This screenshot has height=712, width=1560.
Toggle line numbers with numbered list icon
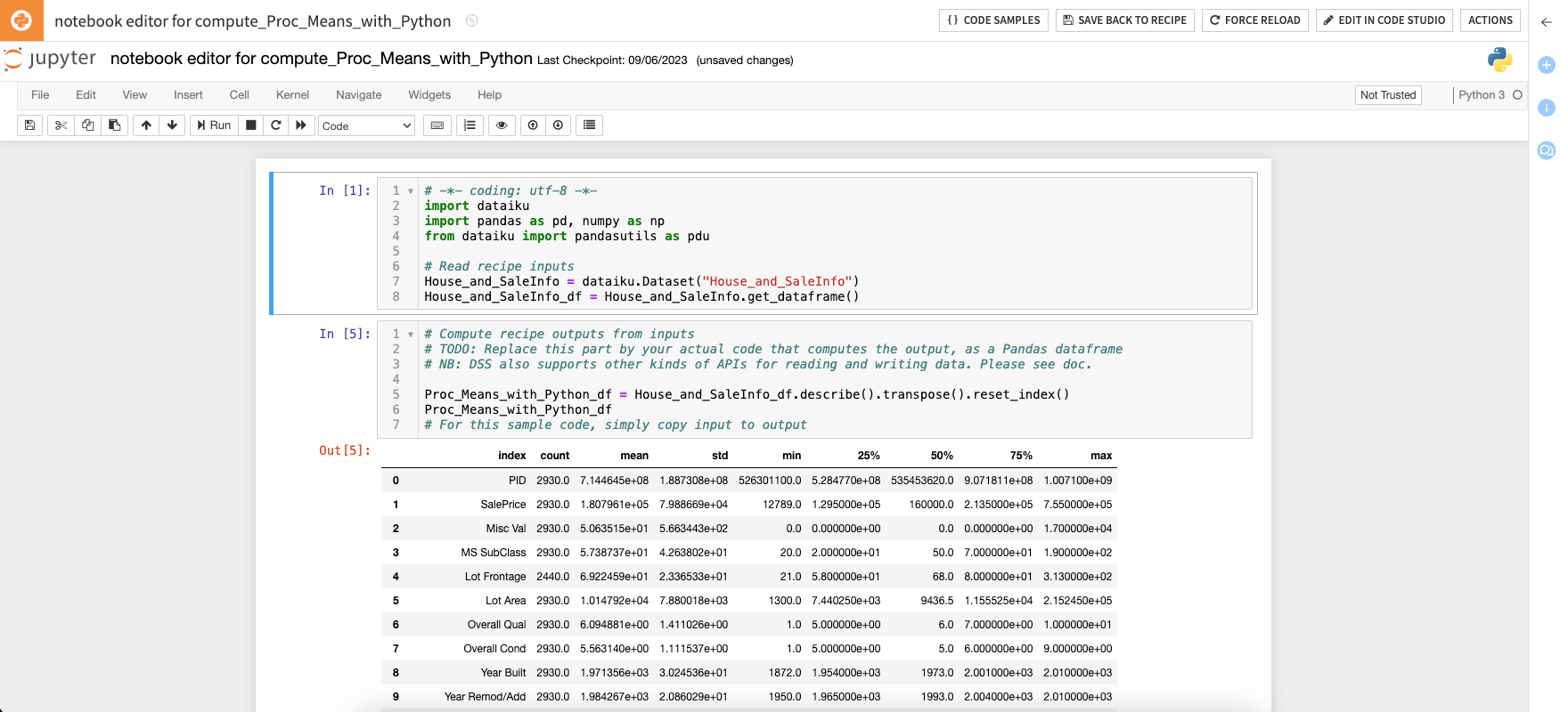pos(469,125)
